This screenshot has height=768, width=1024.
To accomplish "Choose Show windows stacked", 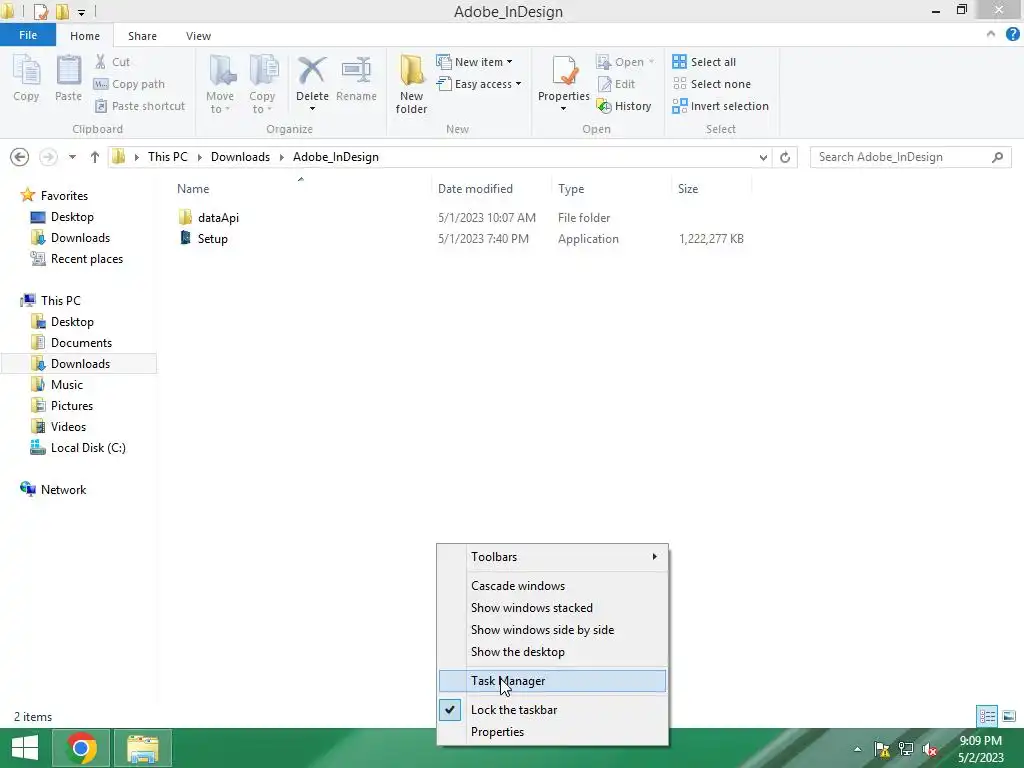I will (x=552, y=608).
